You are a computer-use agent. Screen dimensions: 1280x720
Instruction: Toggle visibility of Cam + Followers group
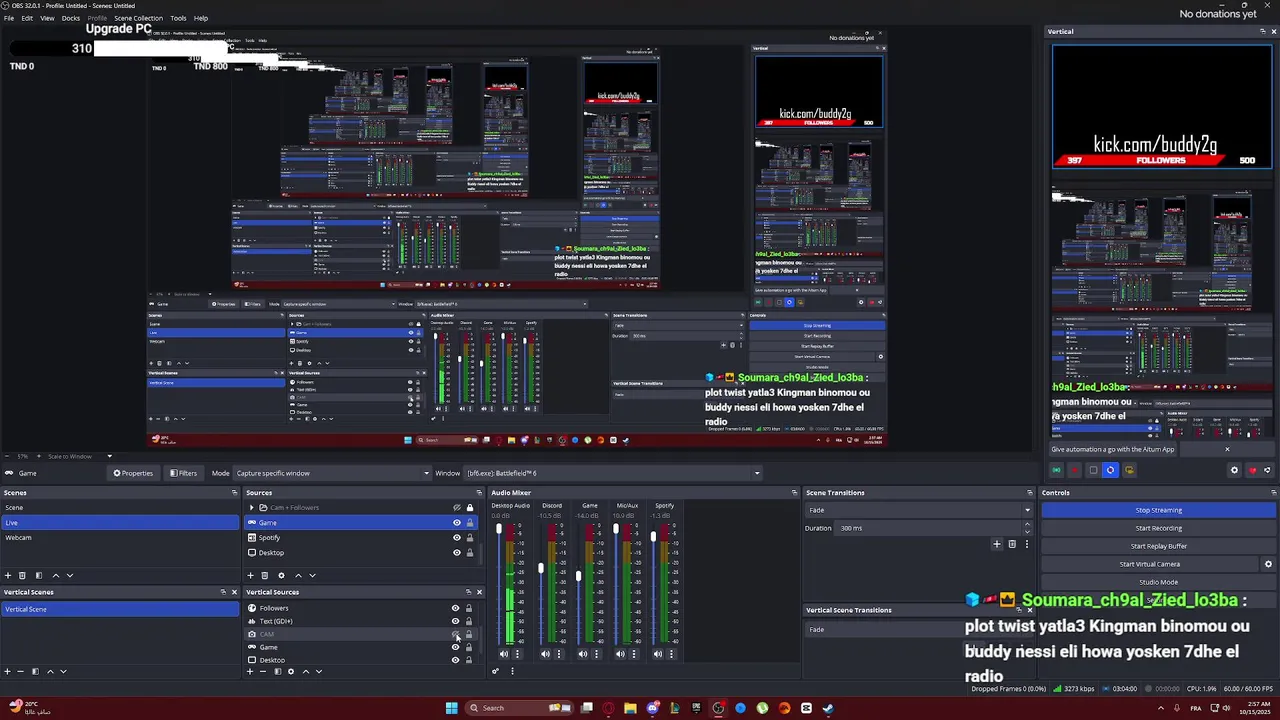click(x=457, y=508)
